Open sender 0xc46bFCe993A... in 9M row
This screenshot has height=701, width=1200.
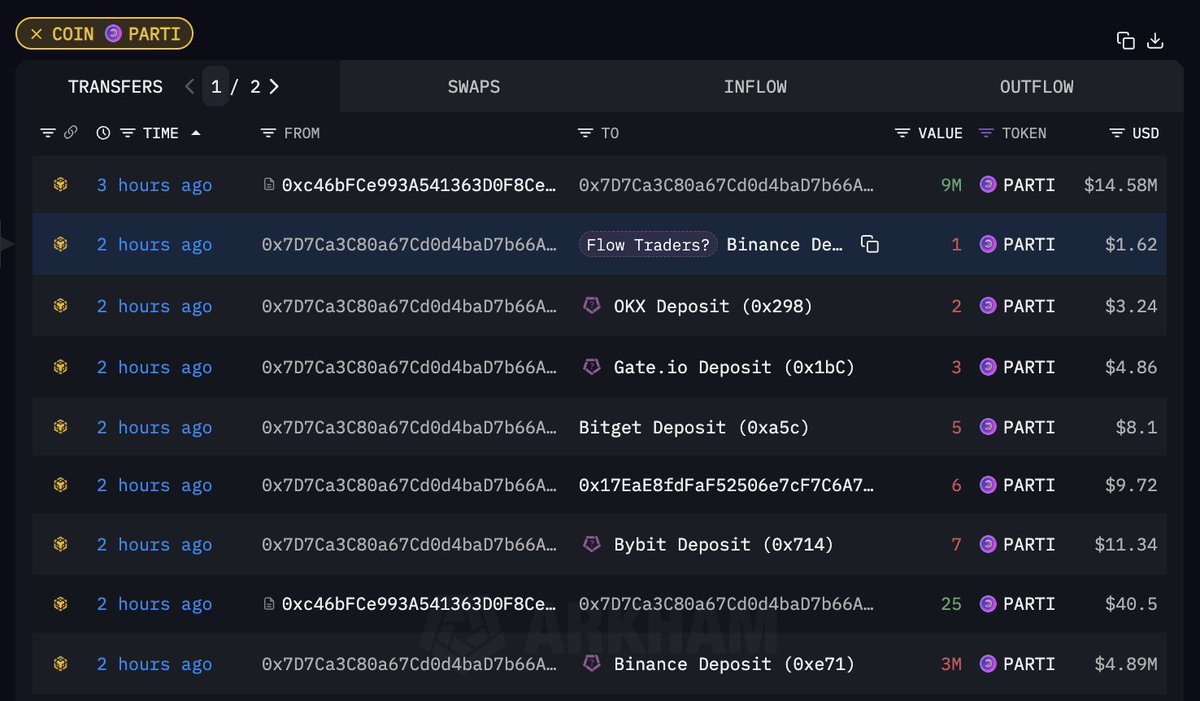[x=420, y=185]
